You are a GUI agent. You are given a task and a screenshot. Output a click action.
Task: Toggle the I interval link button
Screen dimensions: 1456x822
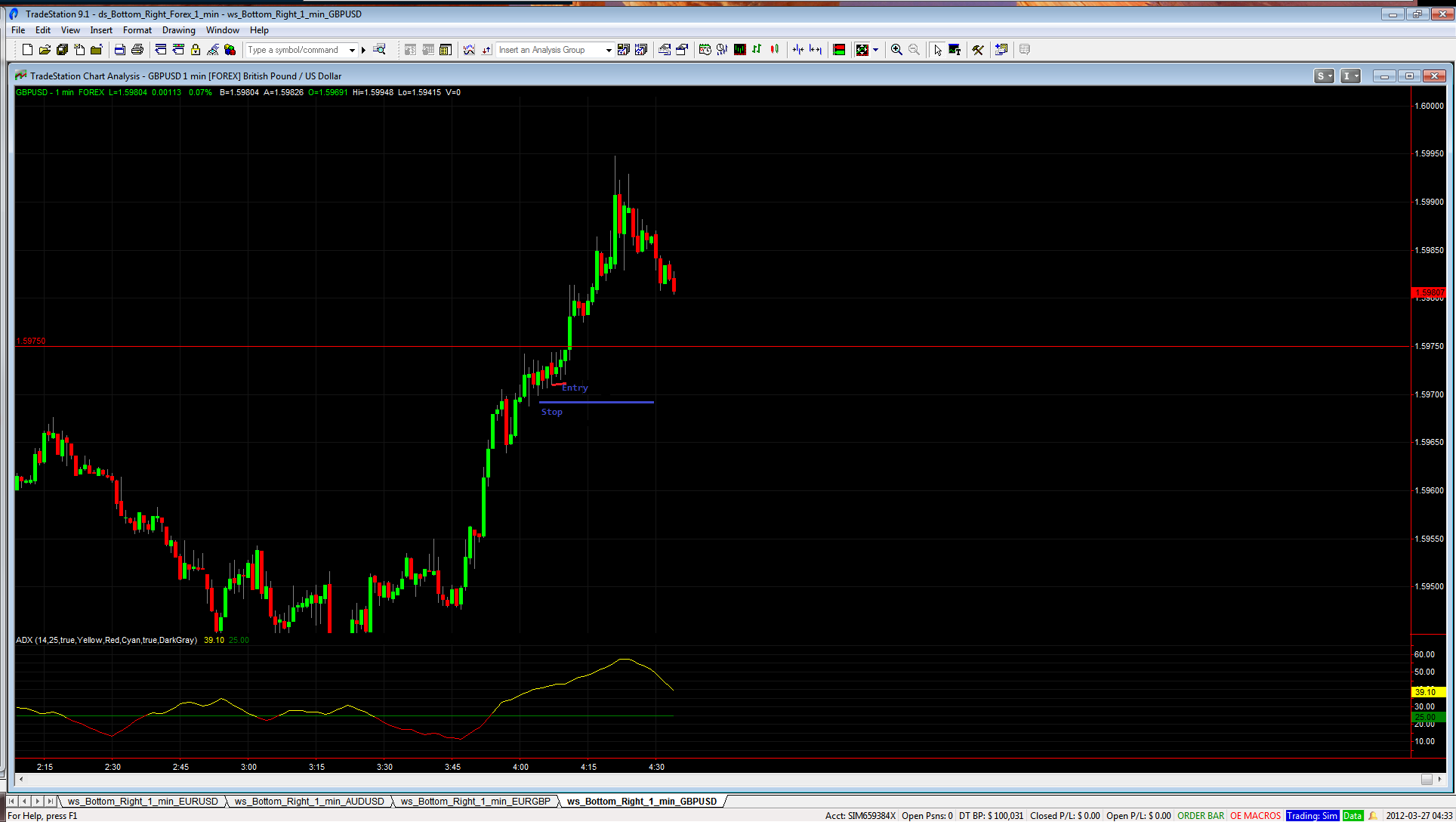click(x=1350, y=76)
